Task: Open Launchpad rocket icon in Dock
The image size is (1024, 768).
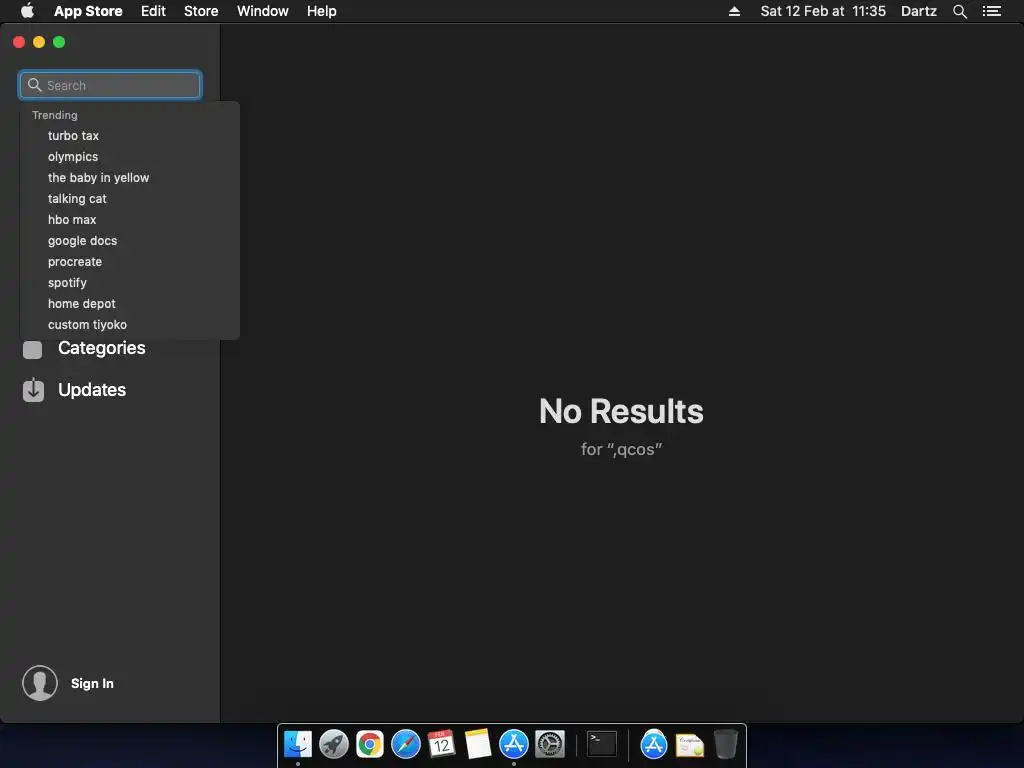Action: [334, 744]
